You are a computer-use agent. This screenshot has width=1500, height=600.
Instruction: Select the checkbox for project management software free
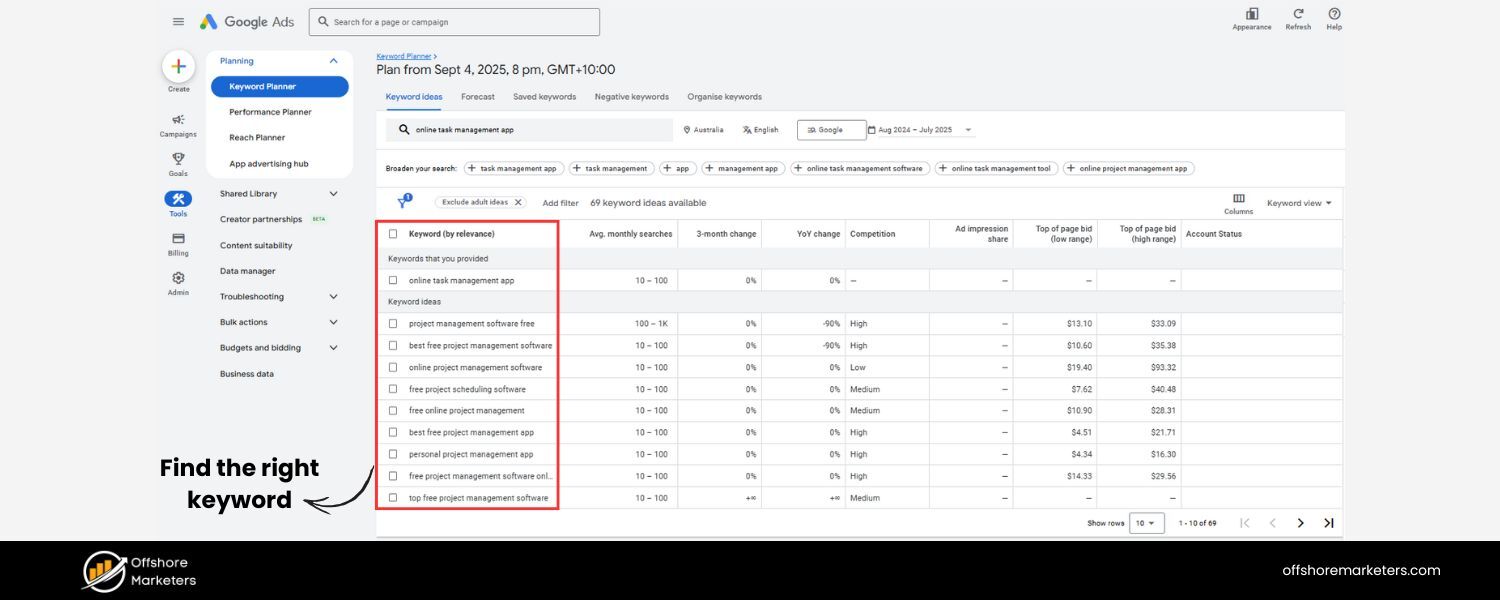[393, 323]
